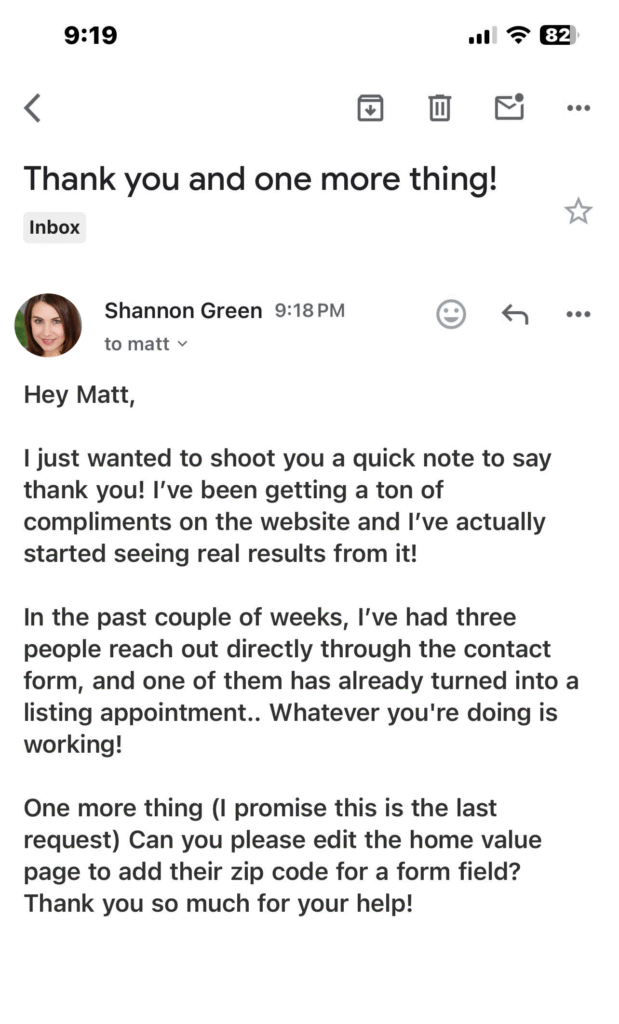619x1024 pixels.
Task: Star the 'Thank you and one more thing!' email
Action: (x=578, y=211)
